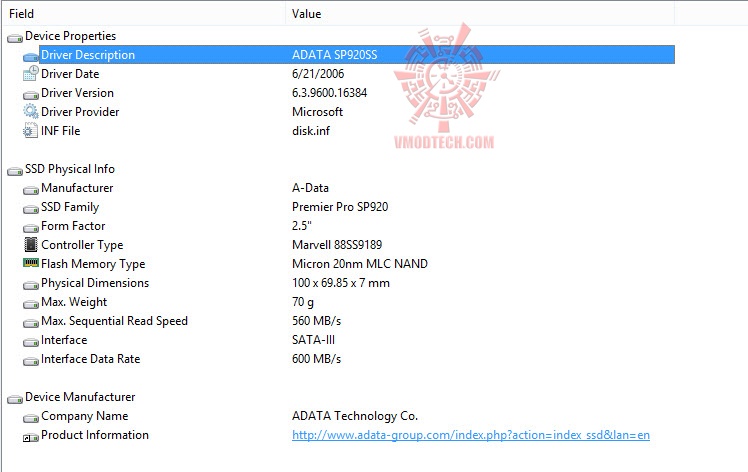Image resolution: width=748 pixels, height=472 pixels.
Task: Click the Device Manufacturer group icon
Action: click(x=15, y=399)
